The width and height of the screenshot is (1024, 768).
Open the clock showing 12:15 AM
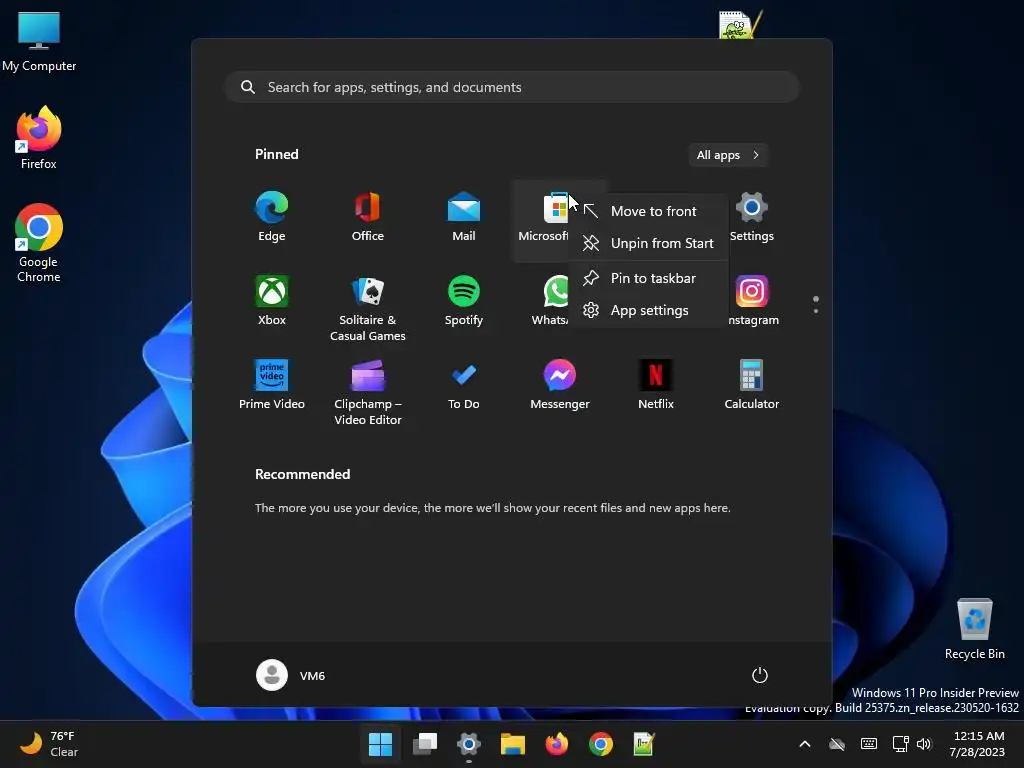point(977,744)
